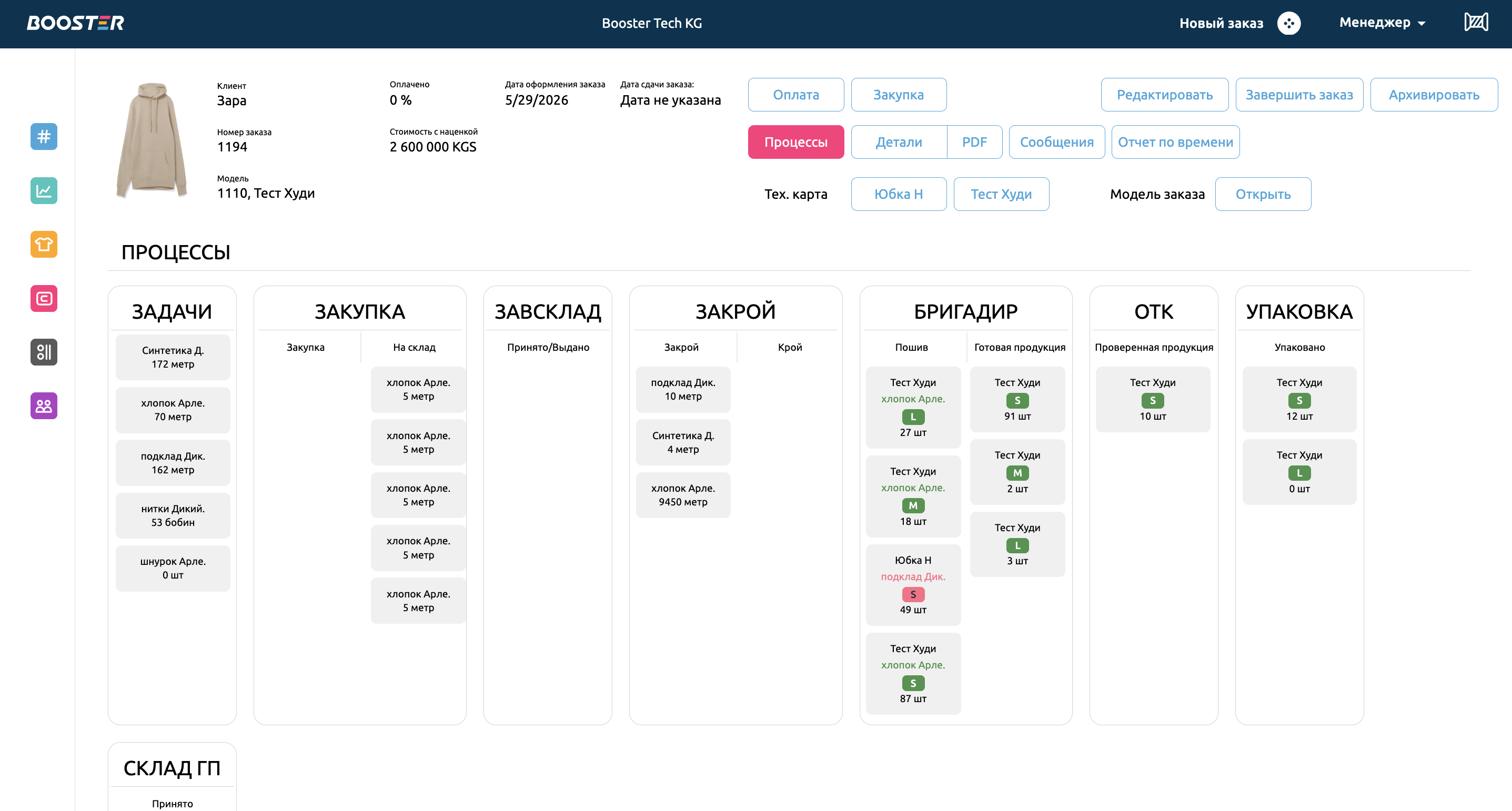Select the active Процессы tab
1512x811 pixels.
tap(796, 142)
